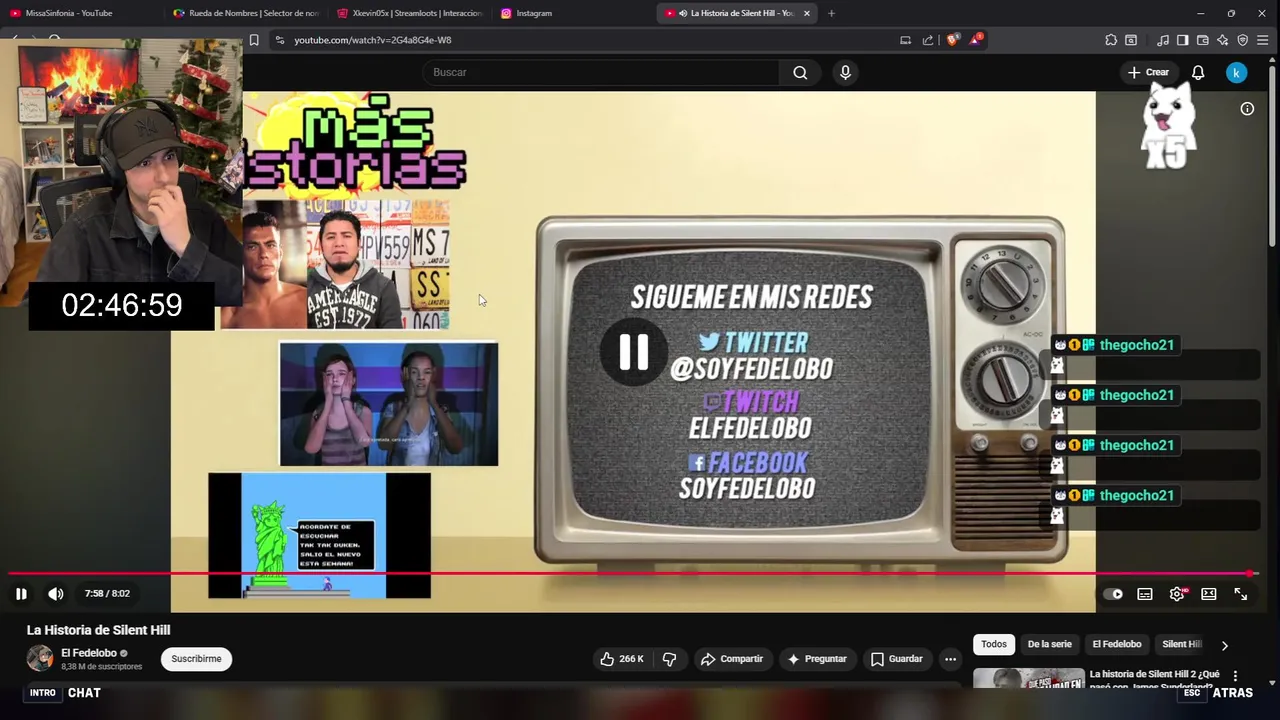
Task: Open the player settings gear
Action: click(1177, 594)
